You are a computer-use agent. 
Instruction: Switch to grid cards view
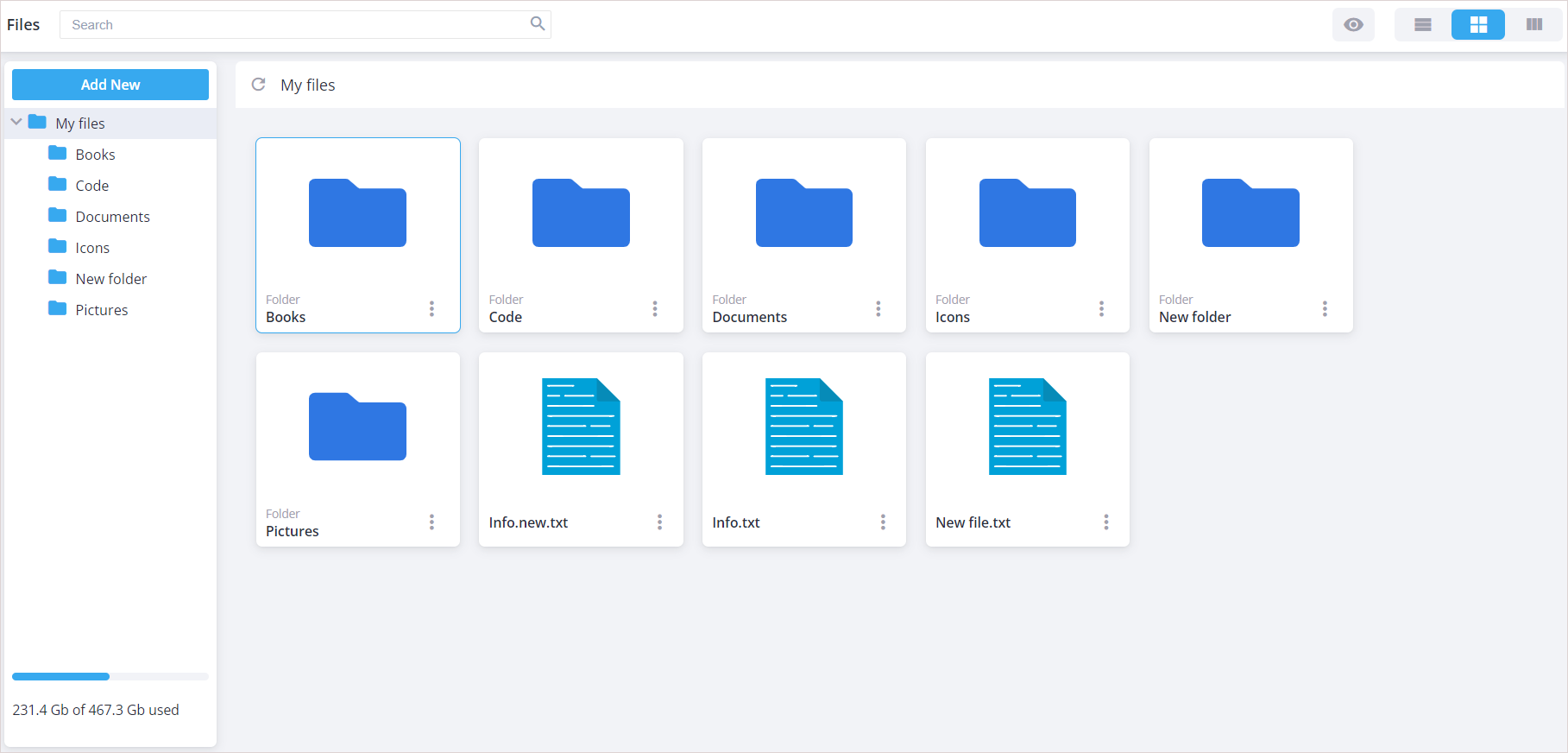[1478, 25]
